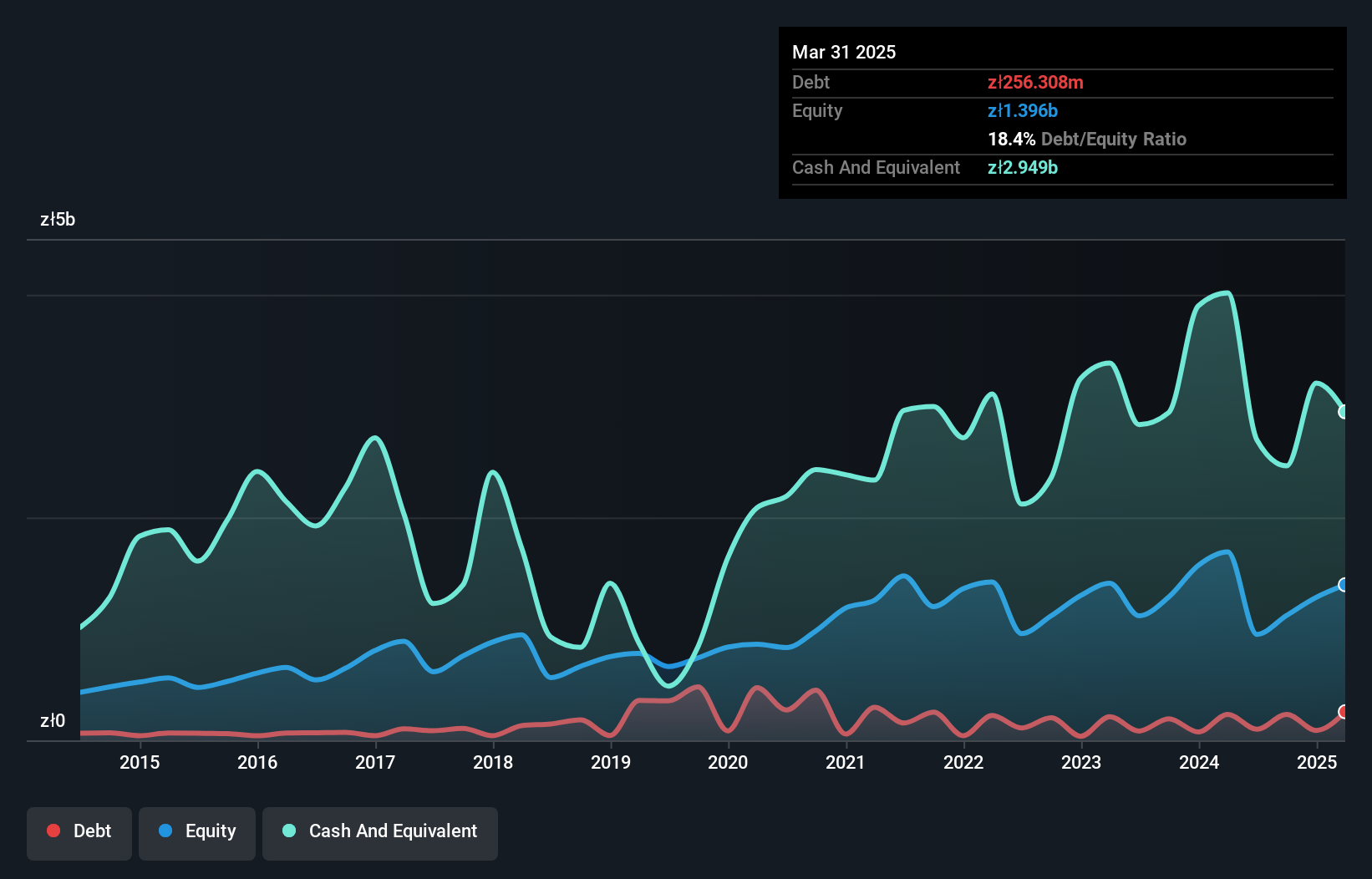The width and height of the screenshot is (1372, 879).
Task: Click the teal Cash And Equivalent legend dot
Action: coord(288,831)
